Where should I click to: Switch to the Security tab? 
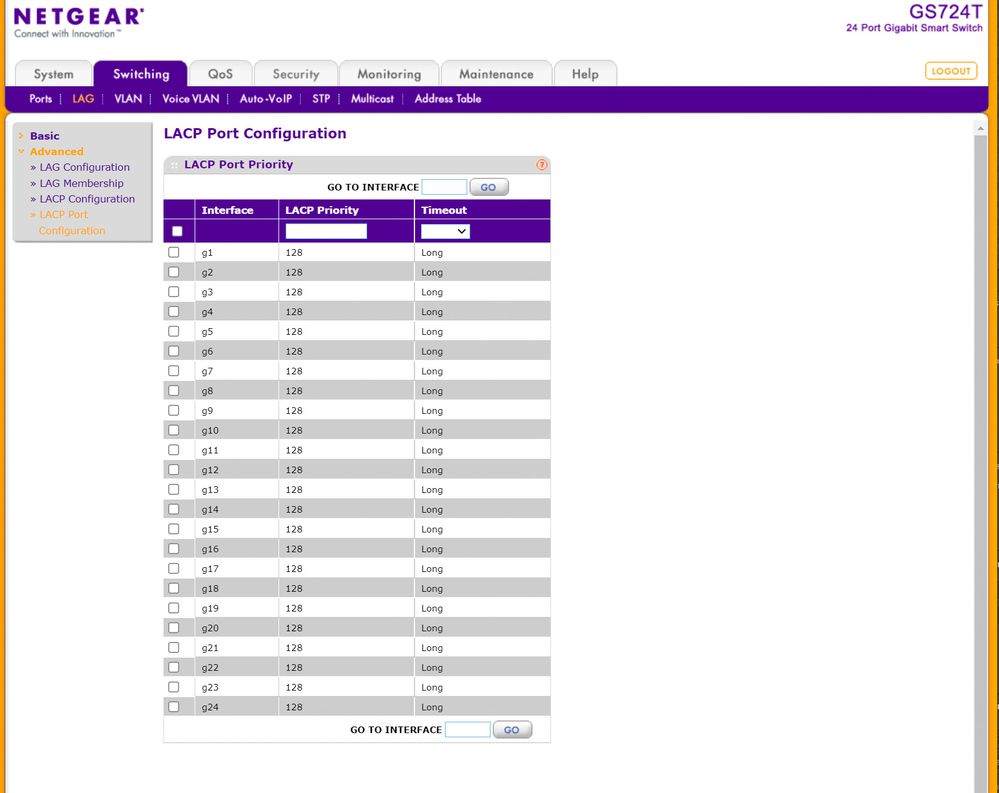pyautogui.click(x=295, y=72)
